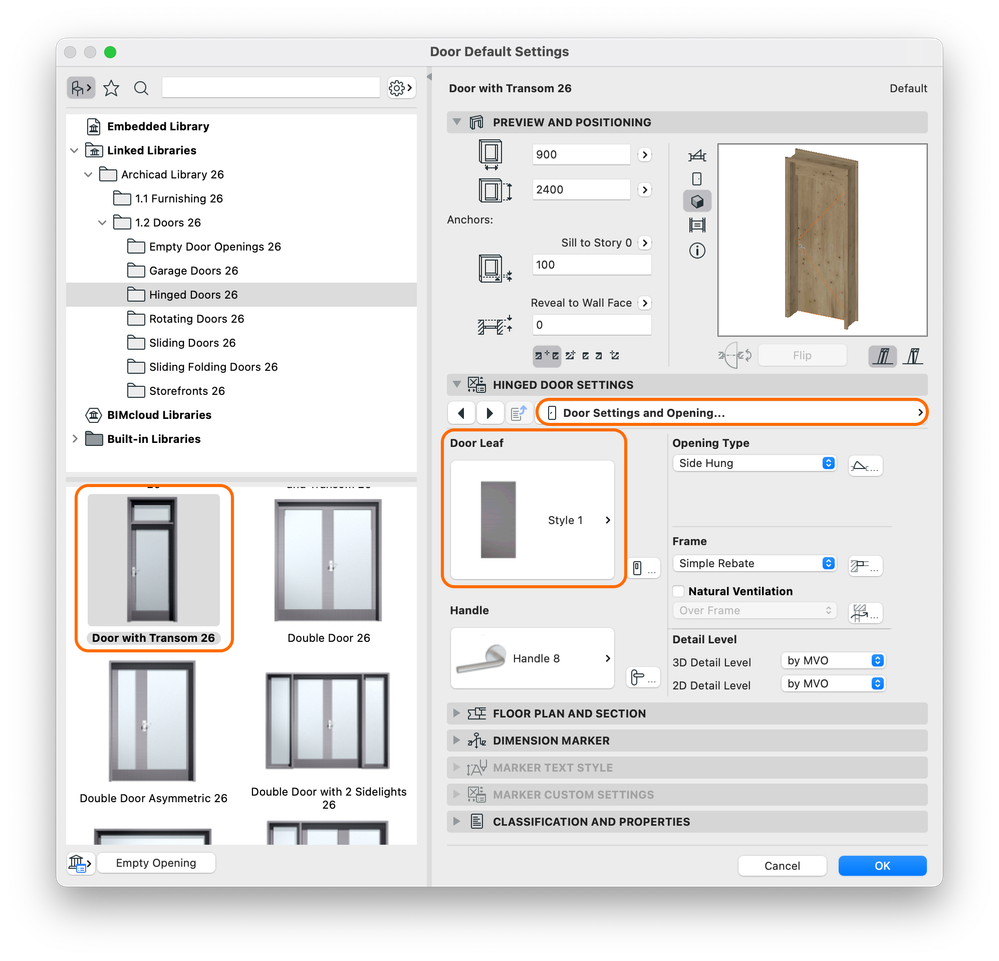Open the Side Hung opening type dropdown

coord(754,463)
